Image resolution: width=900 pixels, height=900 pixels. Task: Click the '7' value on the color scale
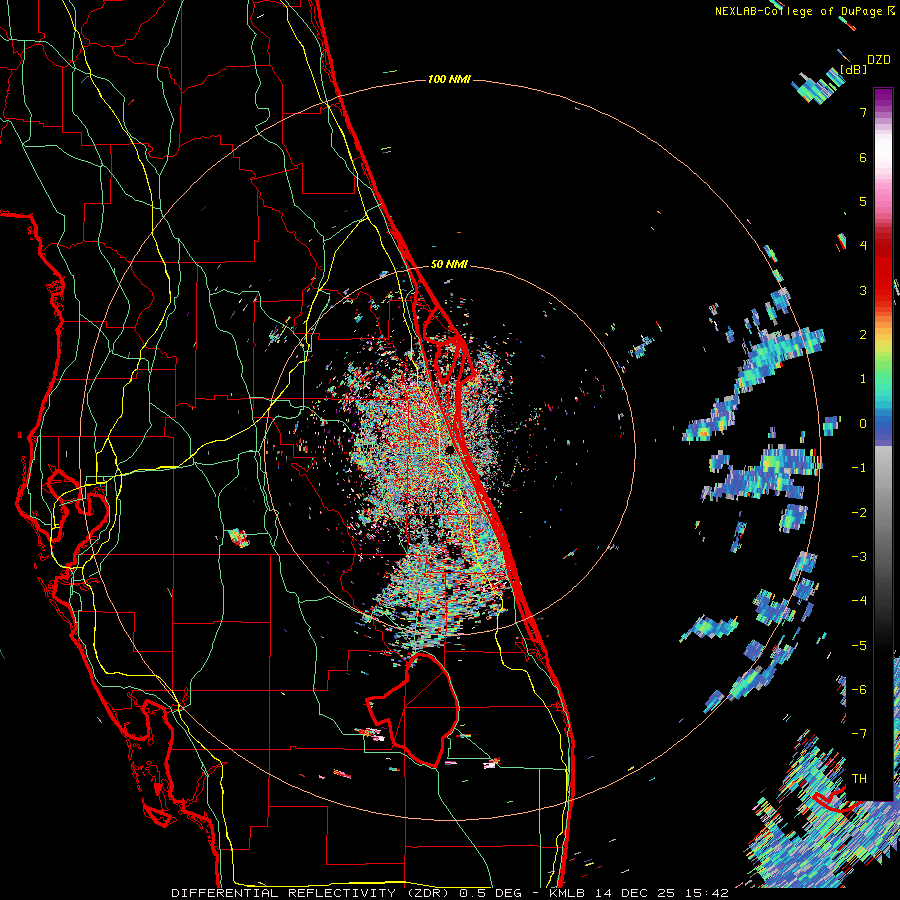pos(863,112)
